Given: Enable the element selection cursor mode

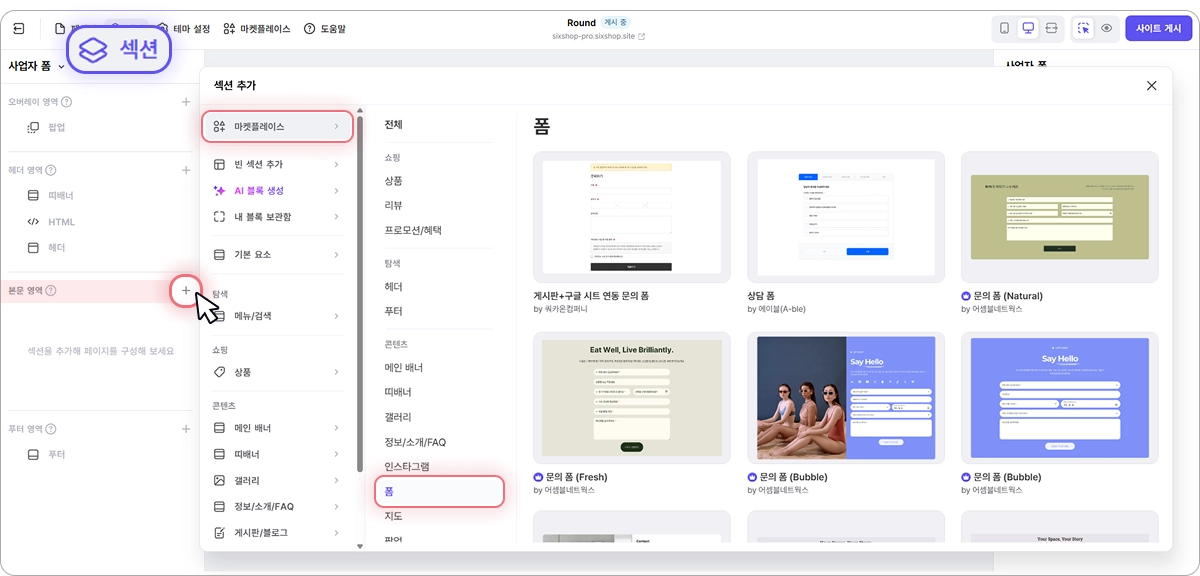Looking at the screenshot, I should pyautogui.click(x=1083, y=29).
